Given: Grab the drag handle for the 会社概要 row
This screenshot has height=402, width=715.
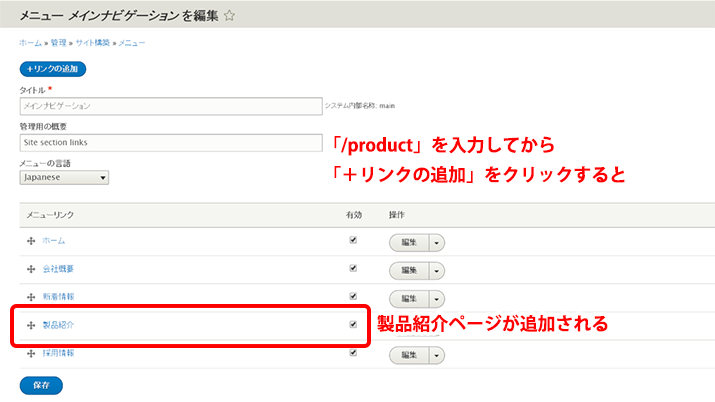Looking at the screenshot, I should [x=31, y=269].
